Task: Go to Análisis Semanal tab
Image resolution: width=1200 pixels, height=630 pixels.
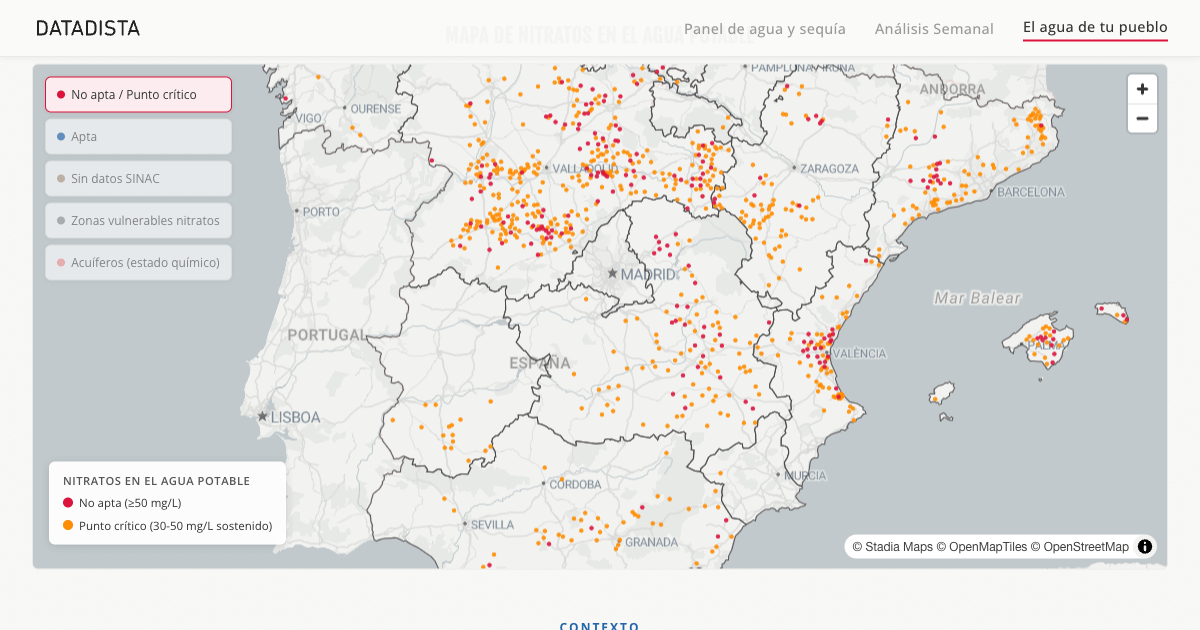Action: (934, 29)
